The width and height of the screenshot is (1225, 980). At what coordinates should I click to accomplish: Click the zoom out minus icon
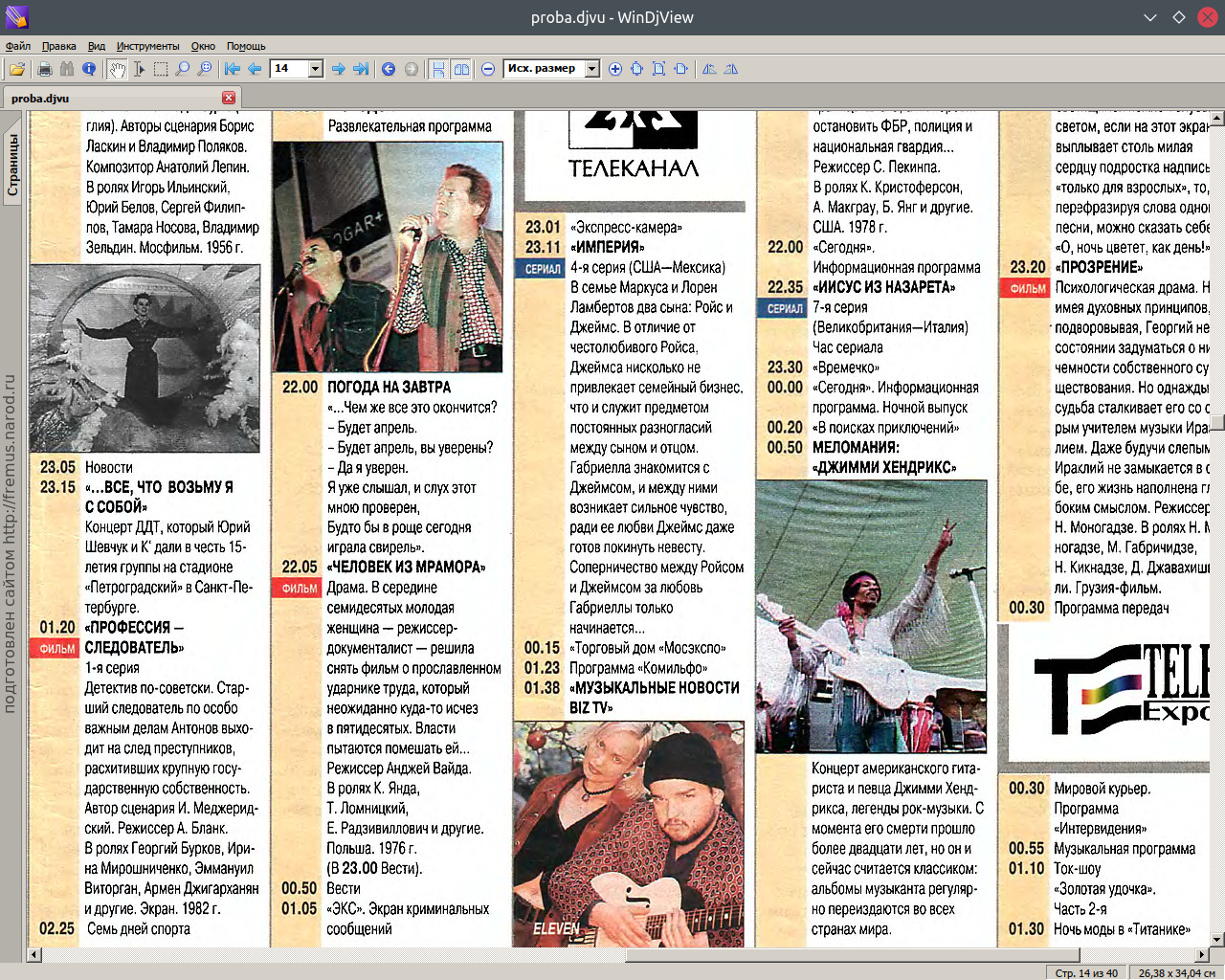pyautogui.click(x=488, y=69)
